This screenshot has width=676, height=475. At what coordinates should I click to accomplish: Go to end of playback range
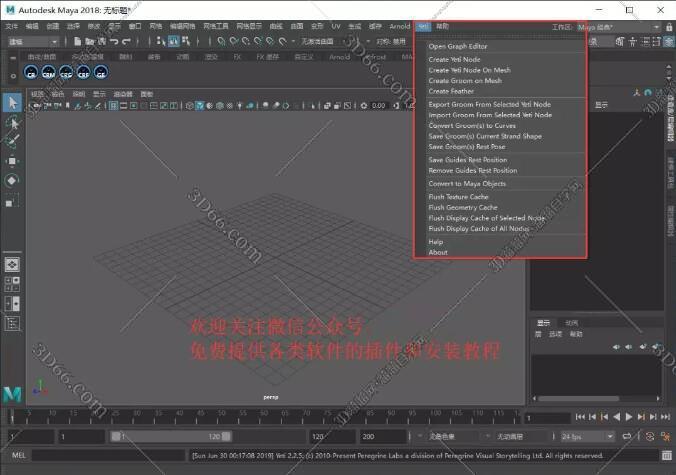[x=665, y=417]
